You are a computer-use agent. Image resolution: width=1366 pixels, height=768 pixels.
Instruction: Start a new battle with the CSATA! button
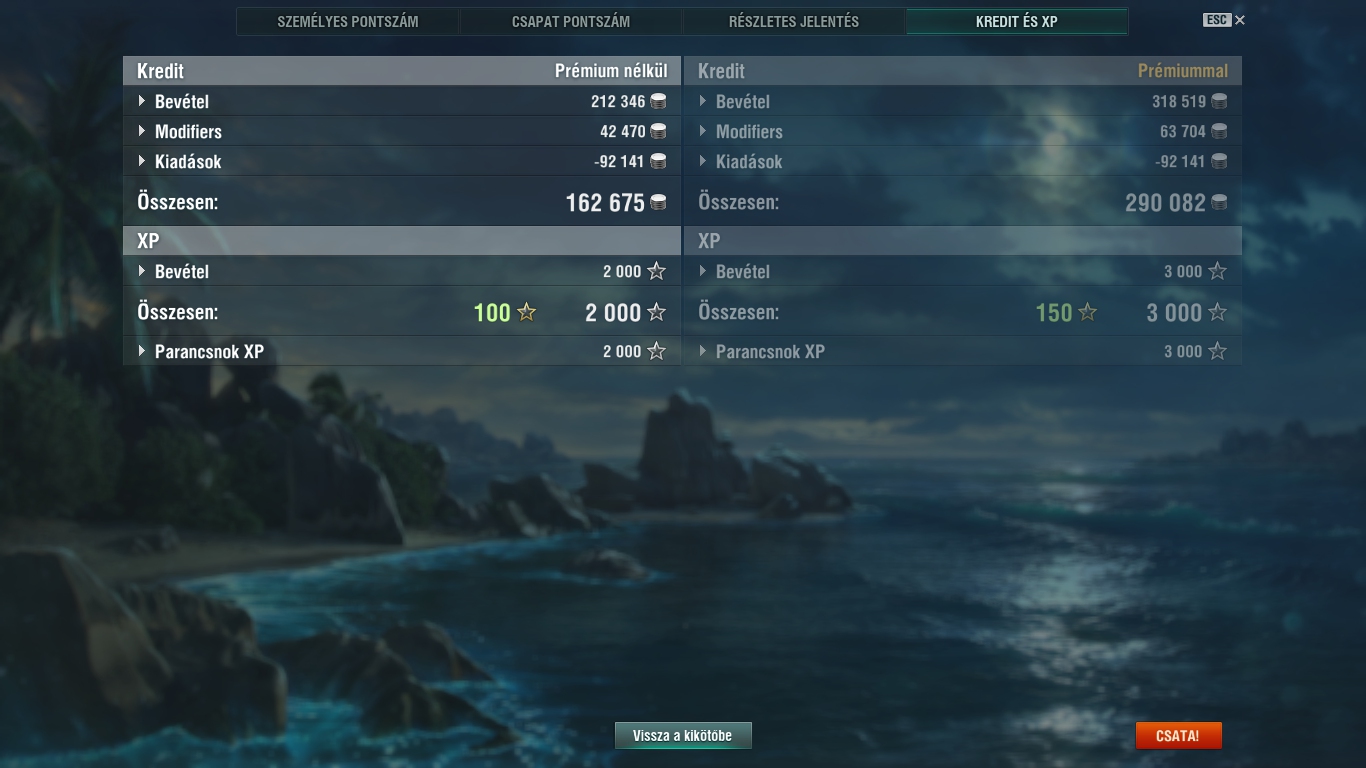coord(1178,735)
